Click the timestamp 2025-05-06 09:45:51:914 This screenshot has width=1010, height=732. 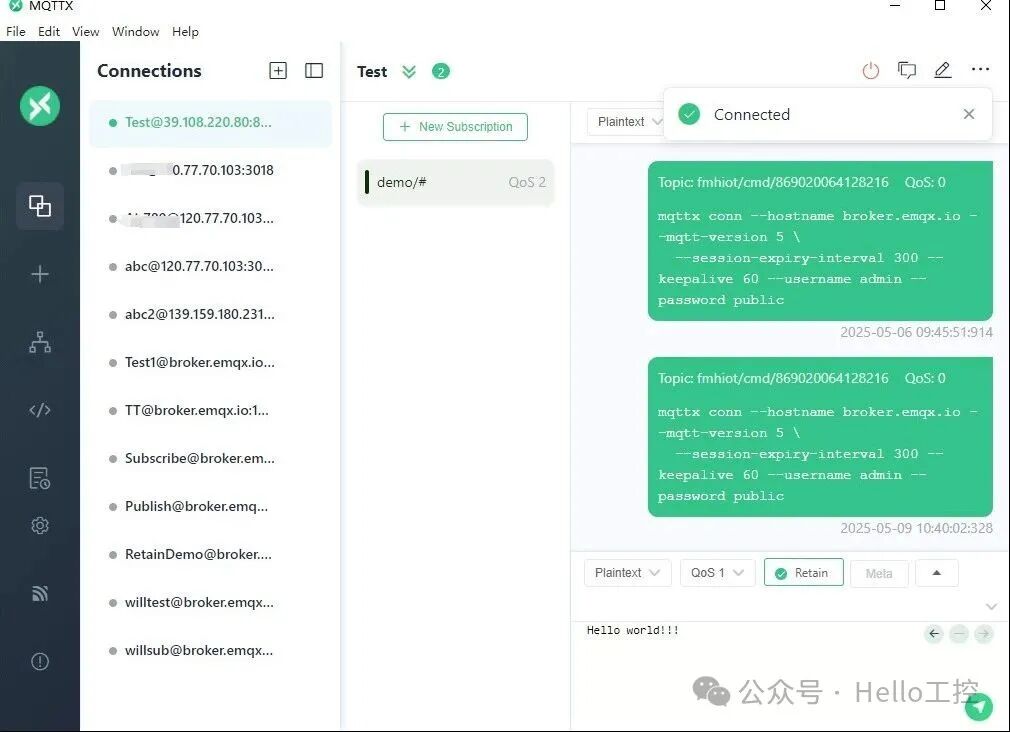[x=916, y=332]
